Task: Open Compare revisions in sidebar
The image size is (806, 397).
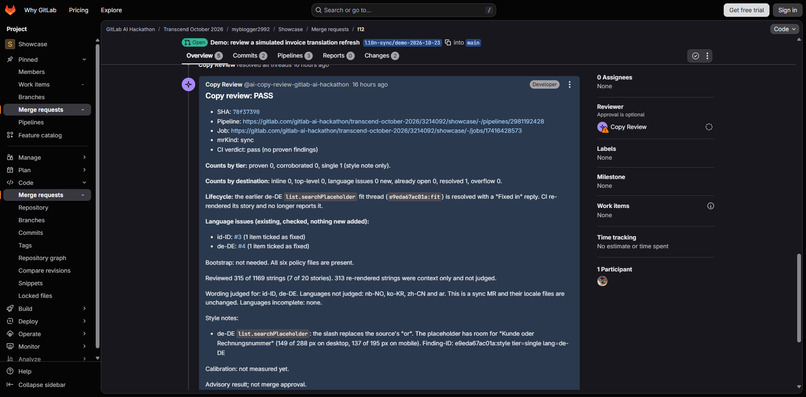Action: coord(44,270)
